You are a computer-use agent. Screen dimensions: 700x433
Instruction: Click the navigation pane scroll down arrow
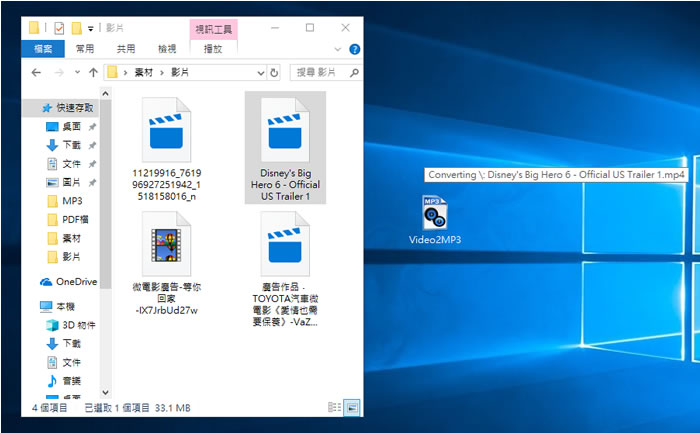coord(105,392)
